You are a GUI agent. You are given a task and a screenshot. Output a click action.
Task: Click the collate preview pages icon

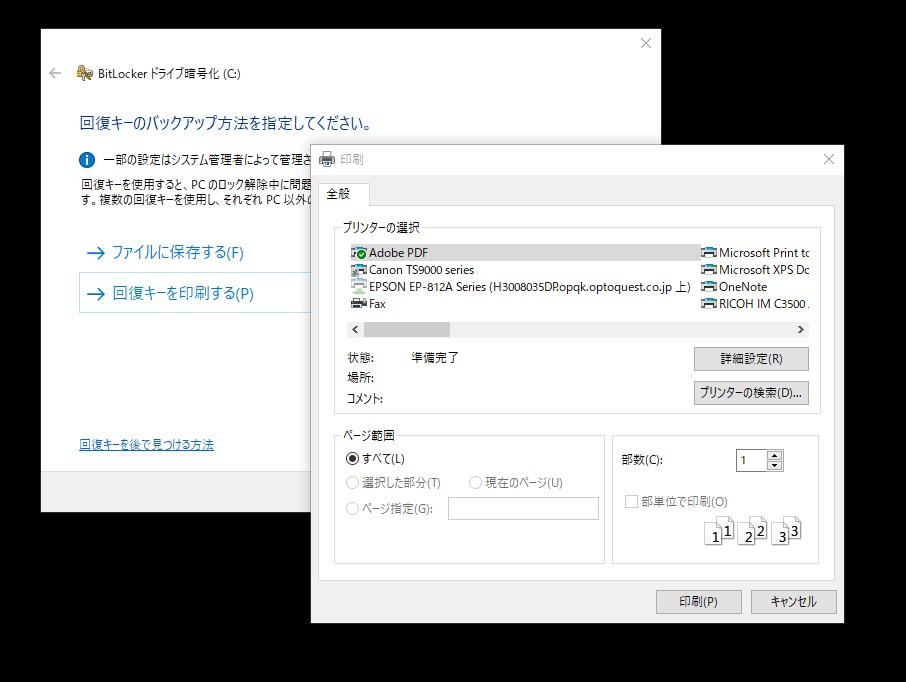coord(752,531)
